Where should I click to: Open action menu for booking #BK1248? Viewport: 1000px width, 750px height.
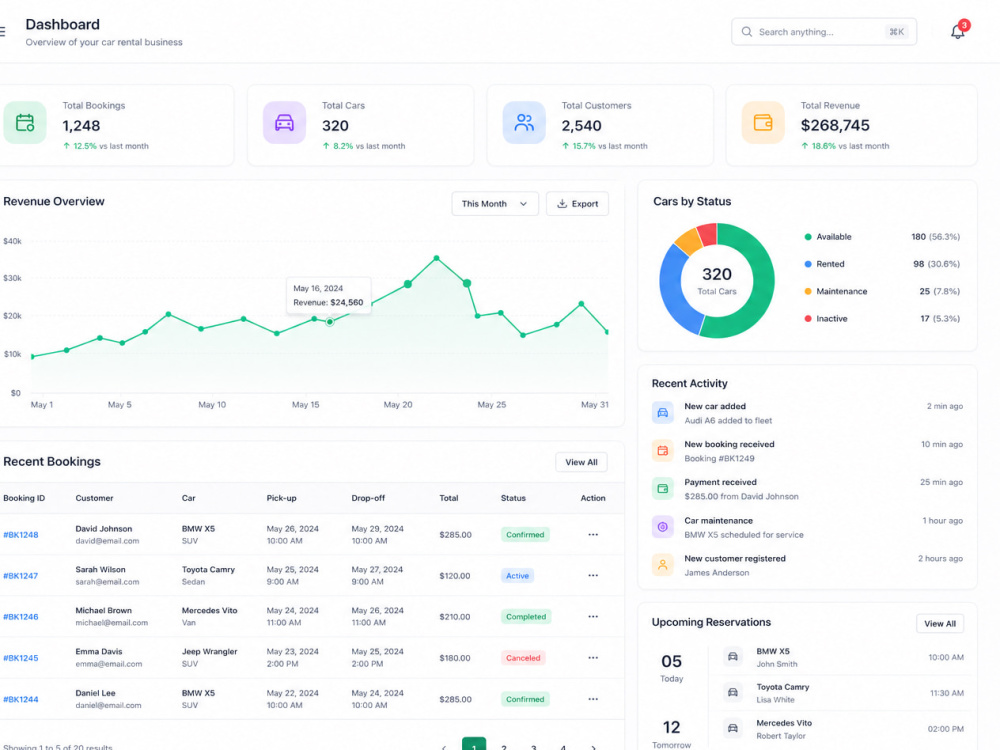pyautogui.click(x=593, y=534)
